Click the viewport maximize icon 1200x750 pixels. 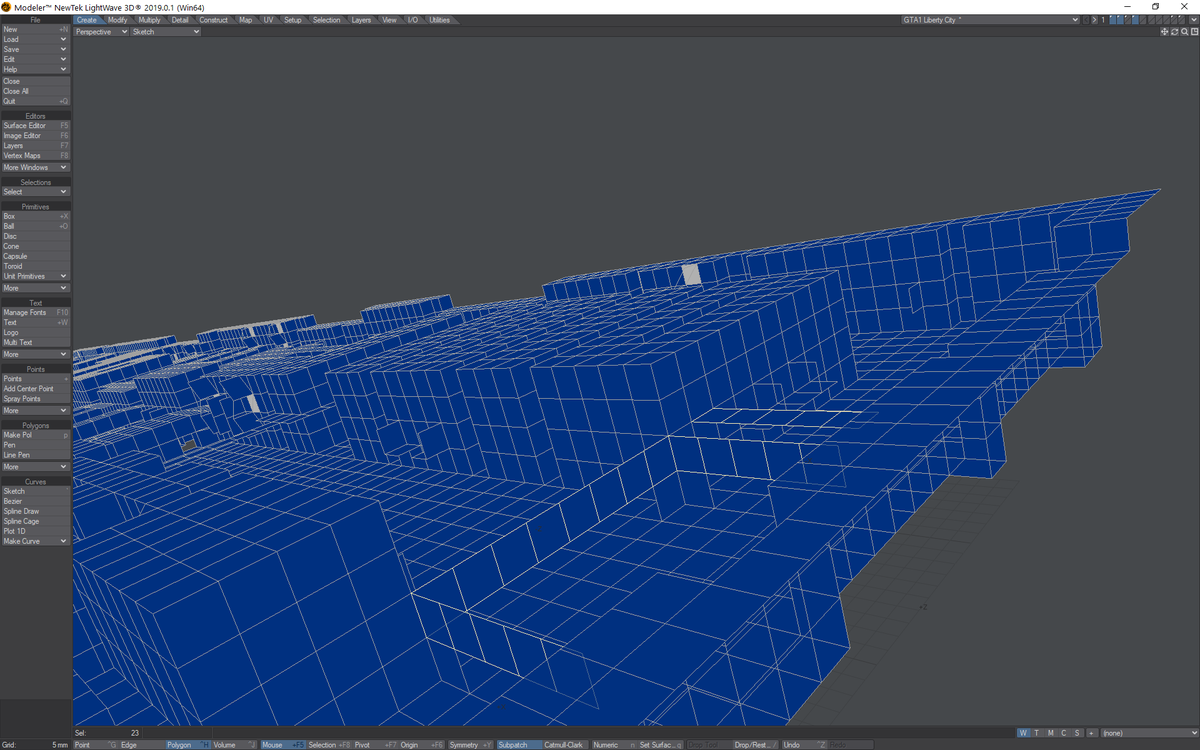click(x=1194, y=32)
